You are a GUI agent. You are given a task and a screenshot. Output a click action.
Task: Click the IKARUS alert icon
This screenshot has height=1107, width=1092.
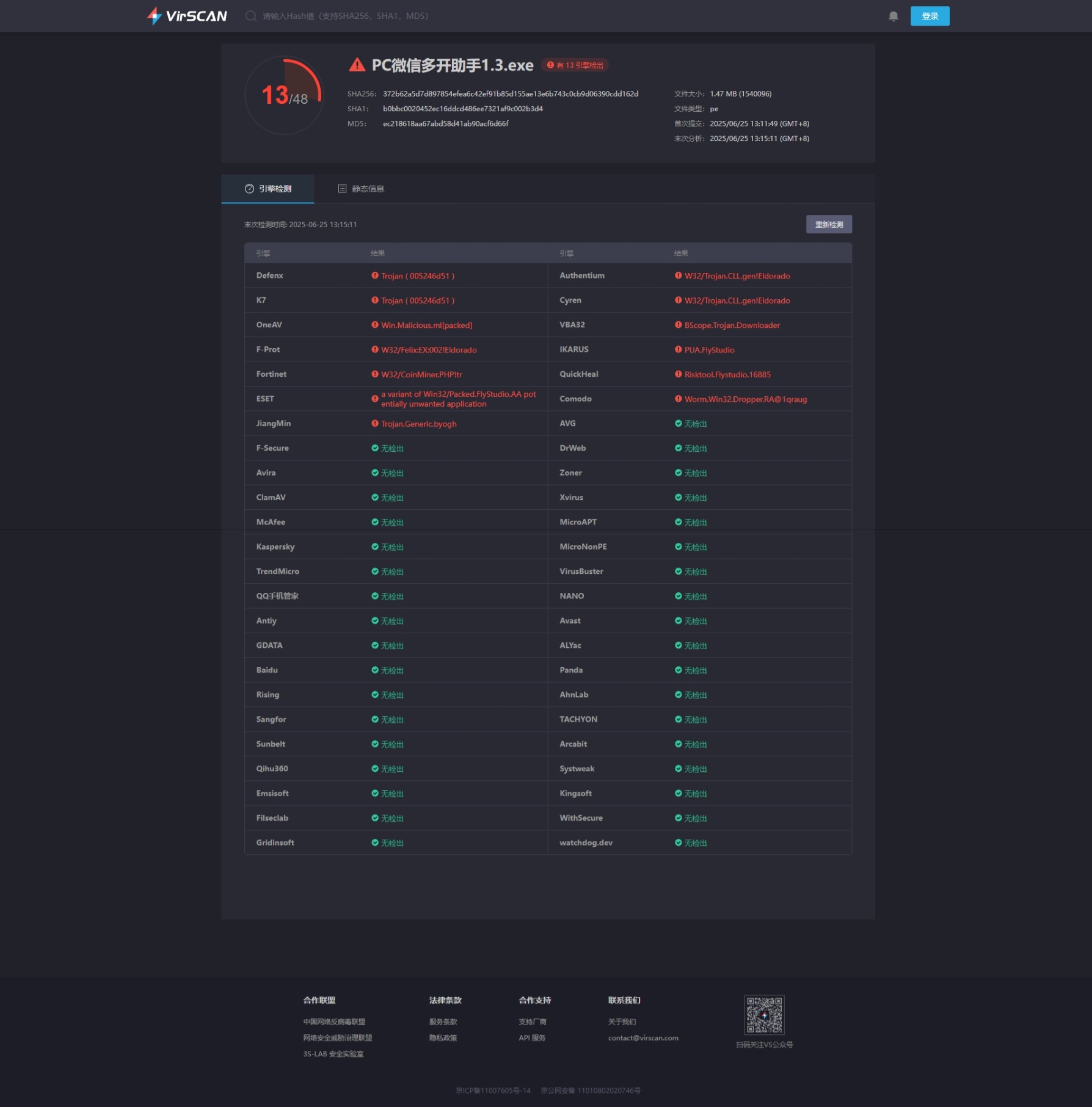click(678, 349)
